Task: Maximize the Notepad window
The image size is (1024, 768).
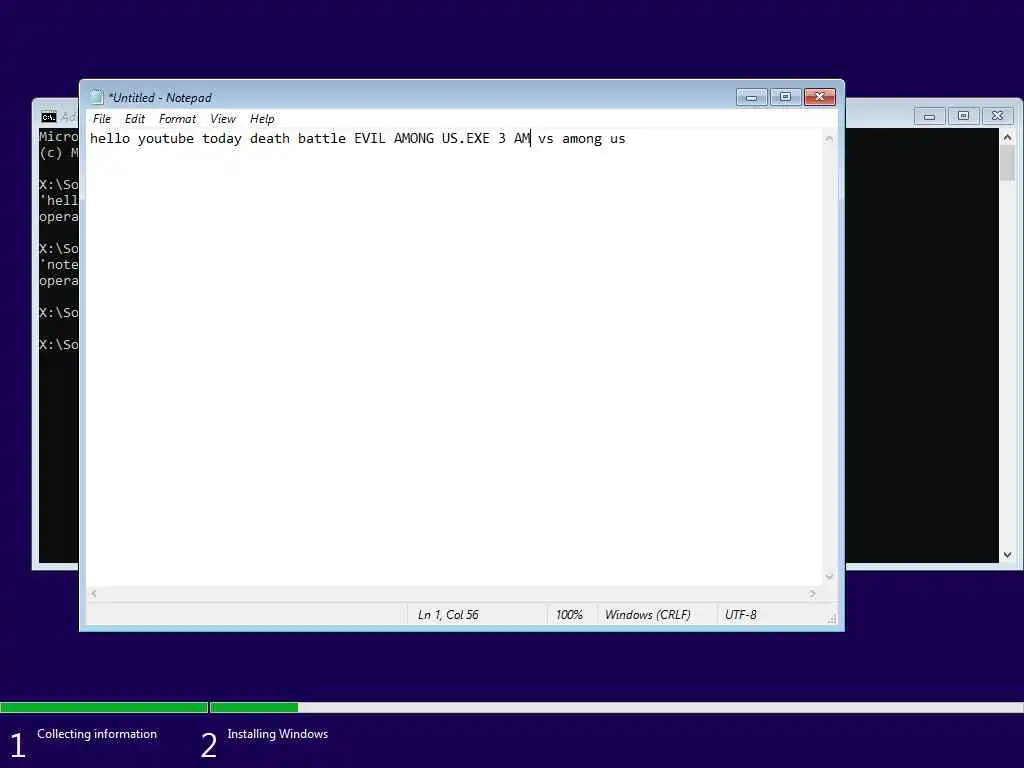Action: 786,97
